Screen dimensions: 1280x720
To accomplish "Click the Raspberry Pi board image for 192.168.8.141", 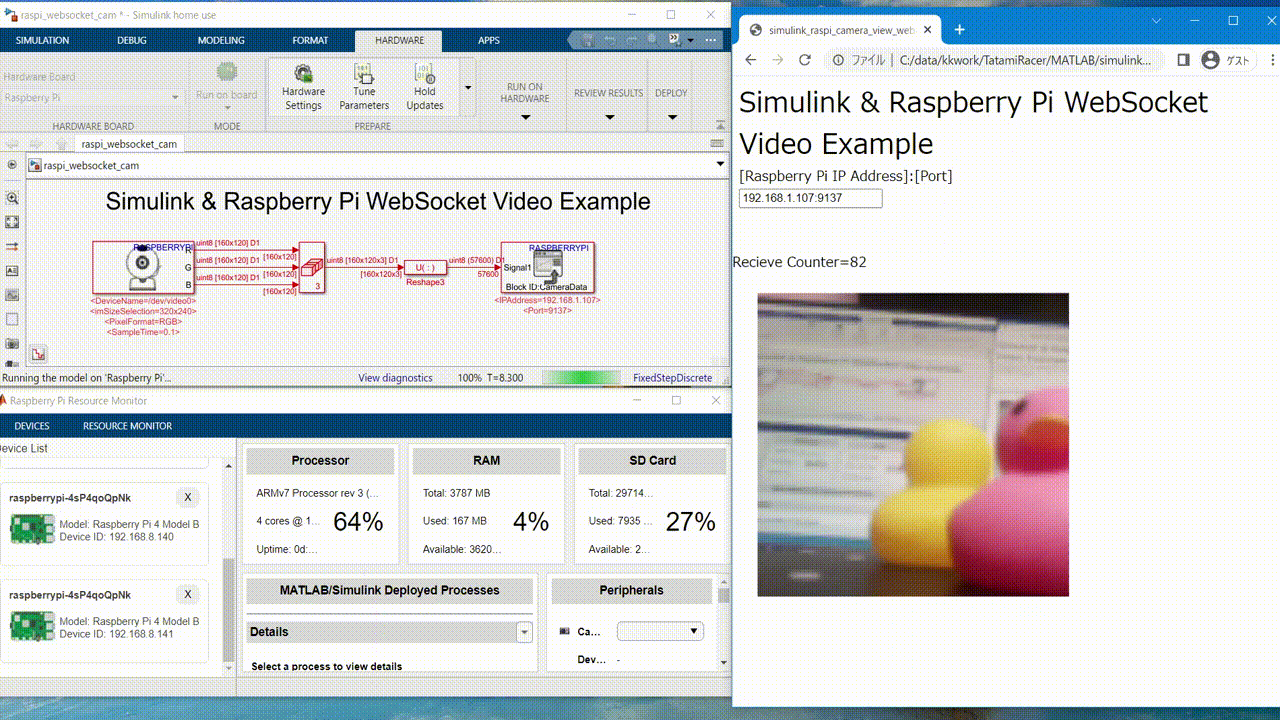I will pyautogui.click(x=32, y=626).
